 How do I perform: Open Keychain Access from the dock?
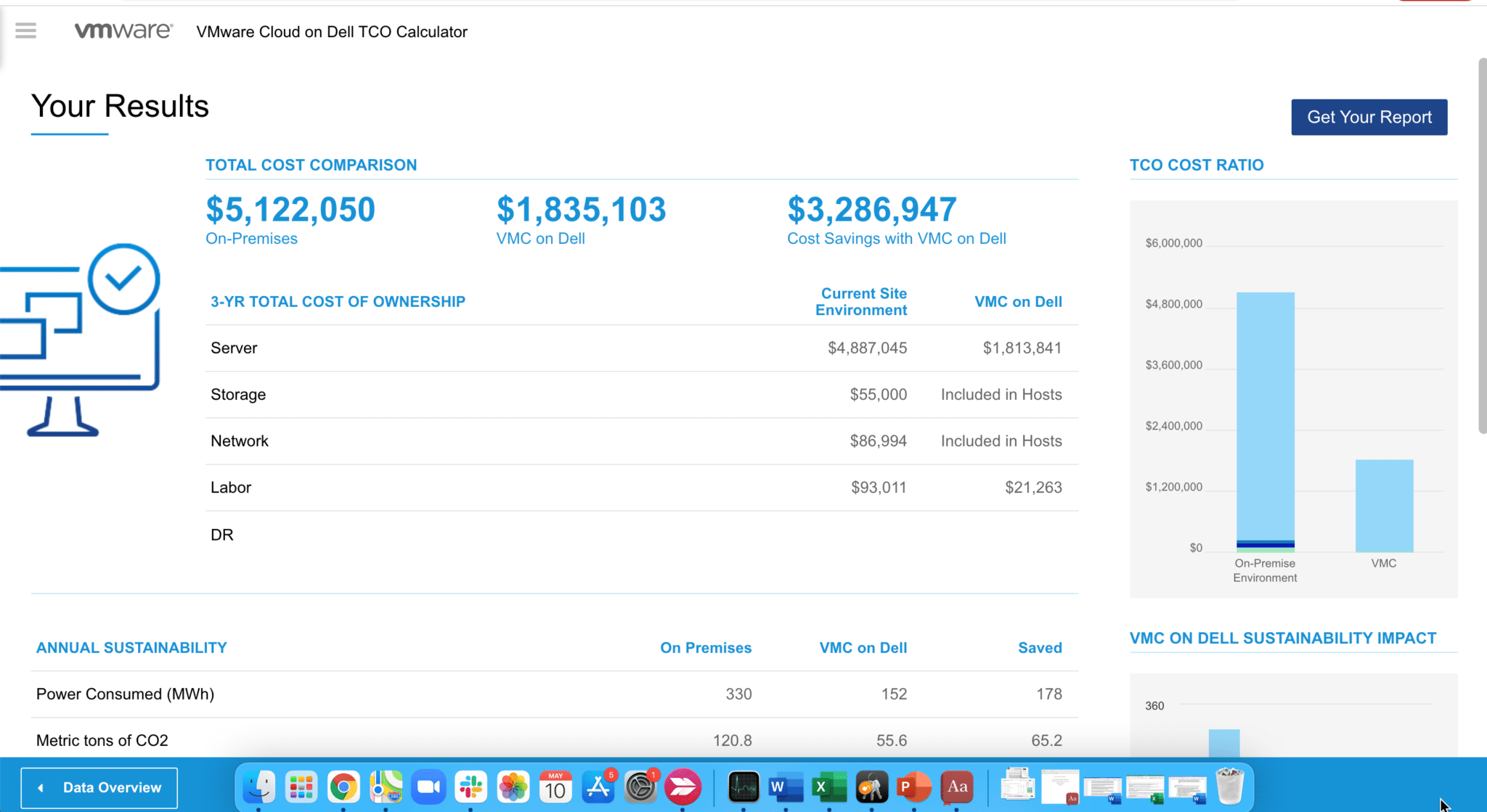[871, 787]
